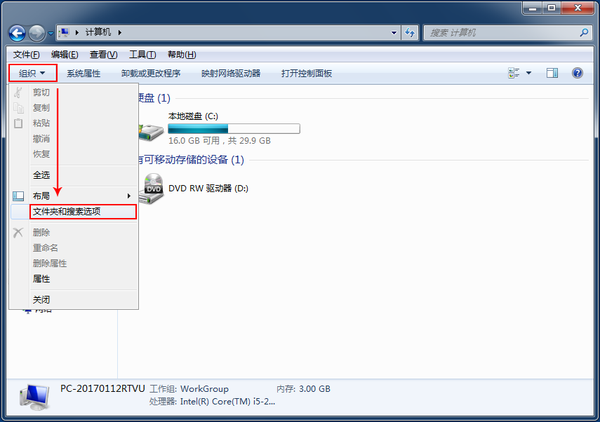This screenshot has height=422, width=600.
Task: Click the search magnifier icon
Action: click(x=584, y=33)
